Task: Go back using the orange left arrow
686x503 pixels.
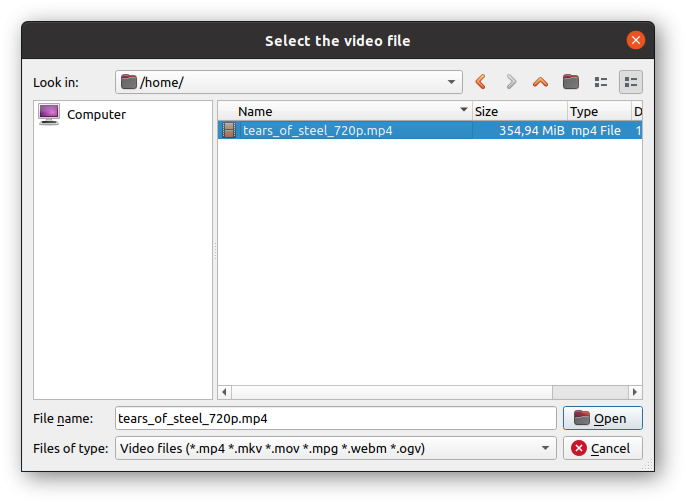Action: 480,82
